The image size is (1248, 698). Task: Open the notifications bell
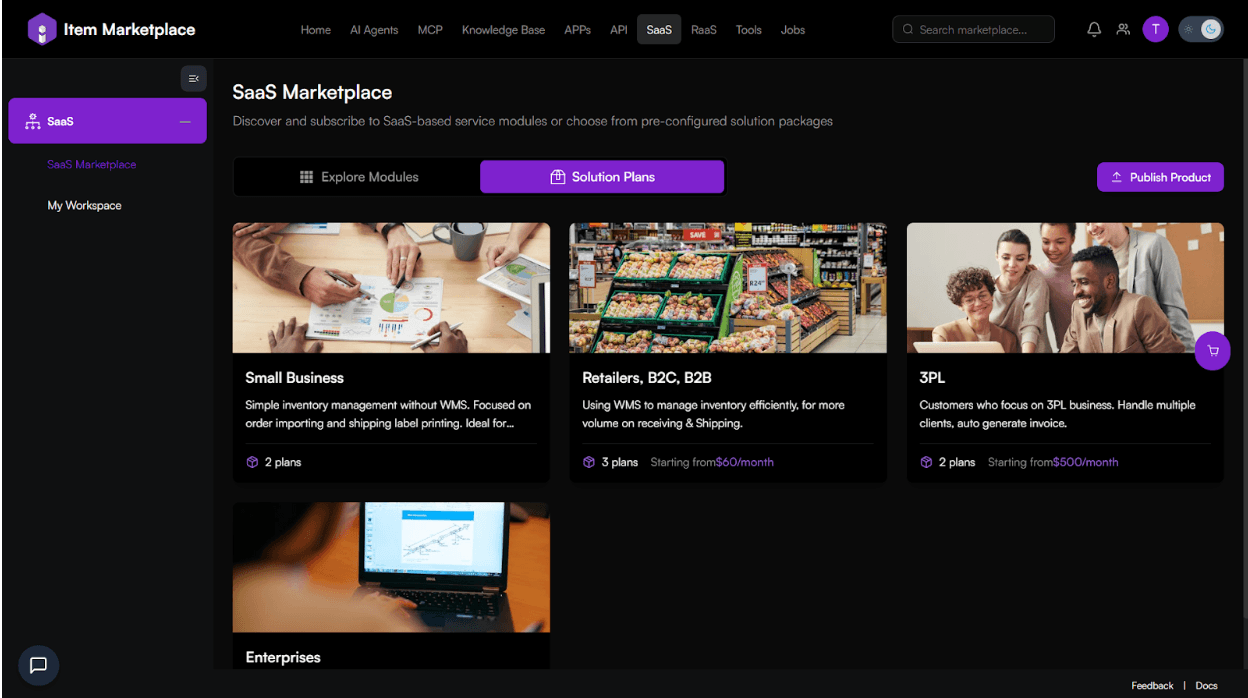click(x=1094, y=29)
